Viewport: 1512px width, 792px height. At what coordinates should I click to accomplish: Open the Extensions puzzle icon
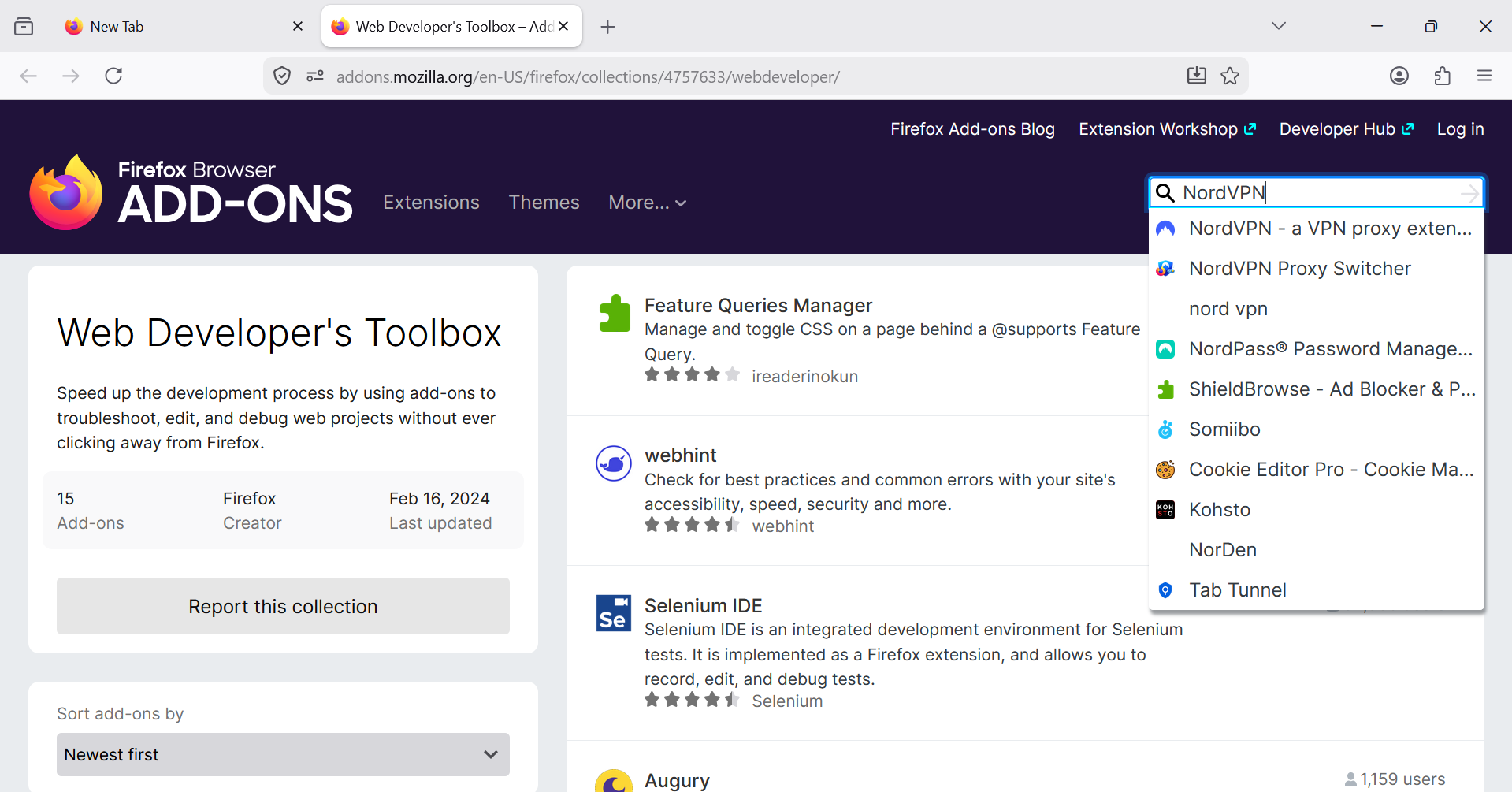[1442, 76]
